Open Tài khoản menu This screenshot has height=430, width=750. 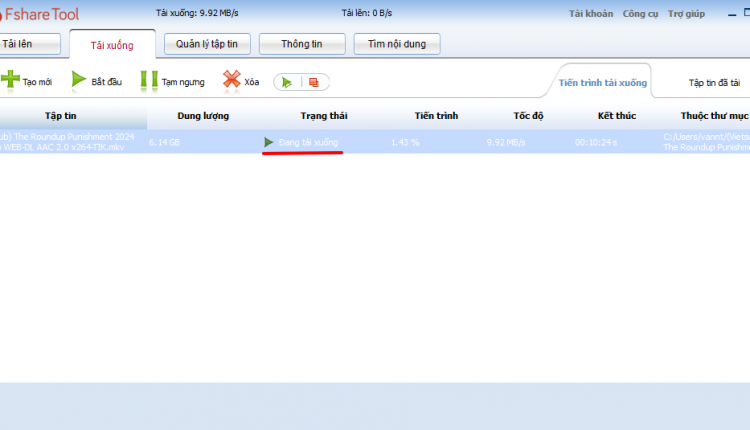click(591, 14)
